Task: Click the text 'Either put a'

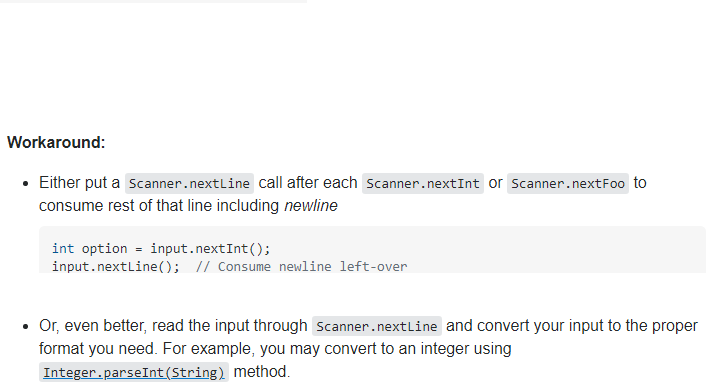Action: pos(79,183)
